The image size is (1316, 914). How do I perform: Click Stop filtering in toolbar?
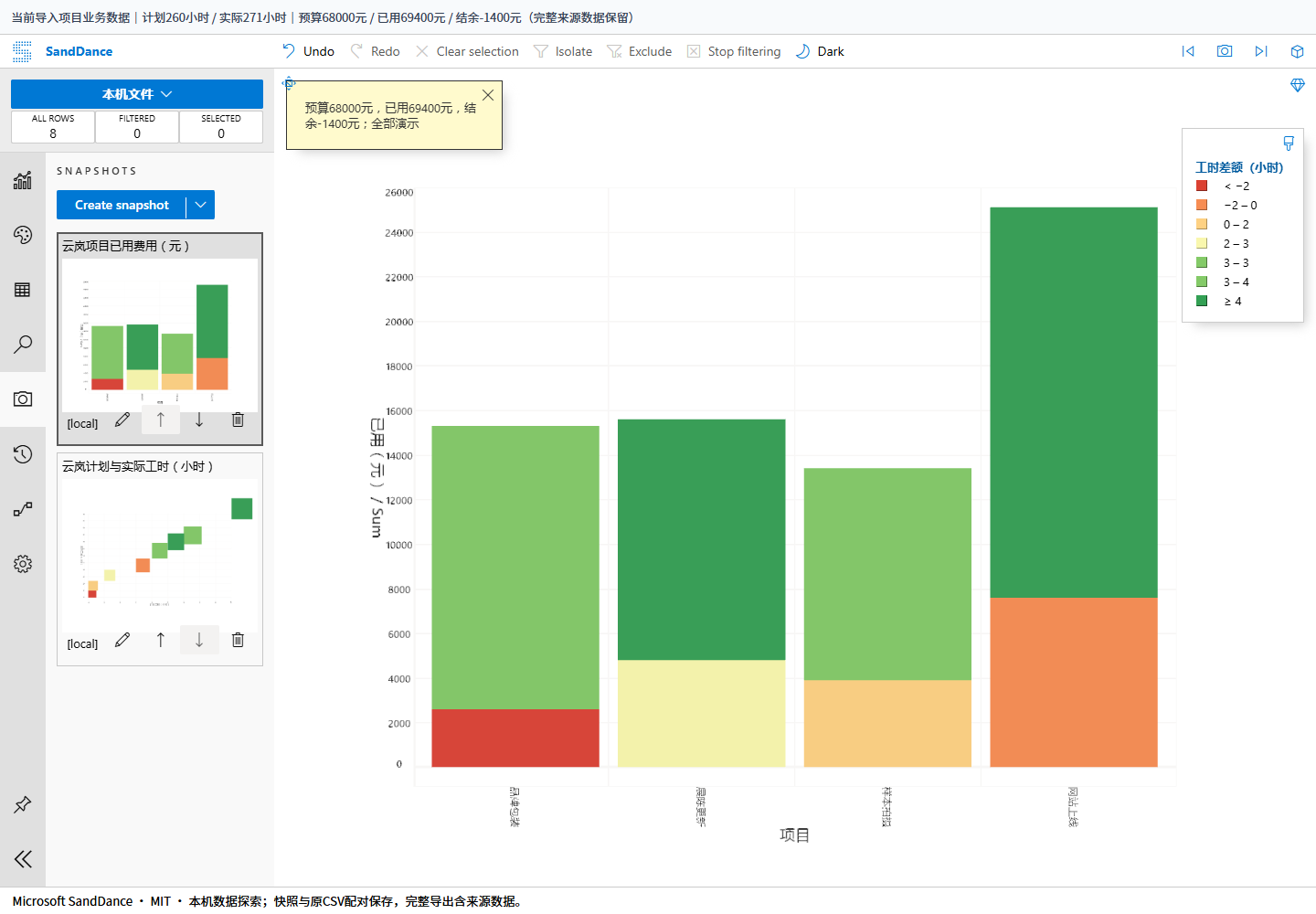[734, 51]
